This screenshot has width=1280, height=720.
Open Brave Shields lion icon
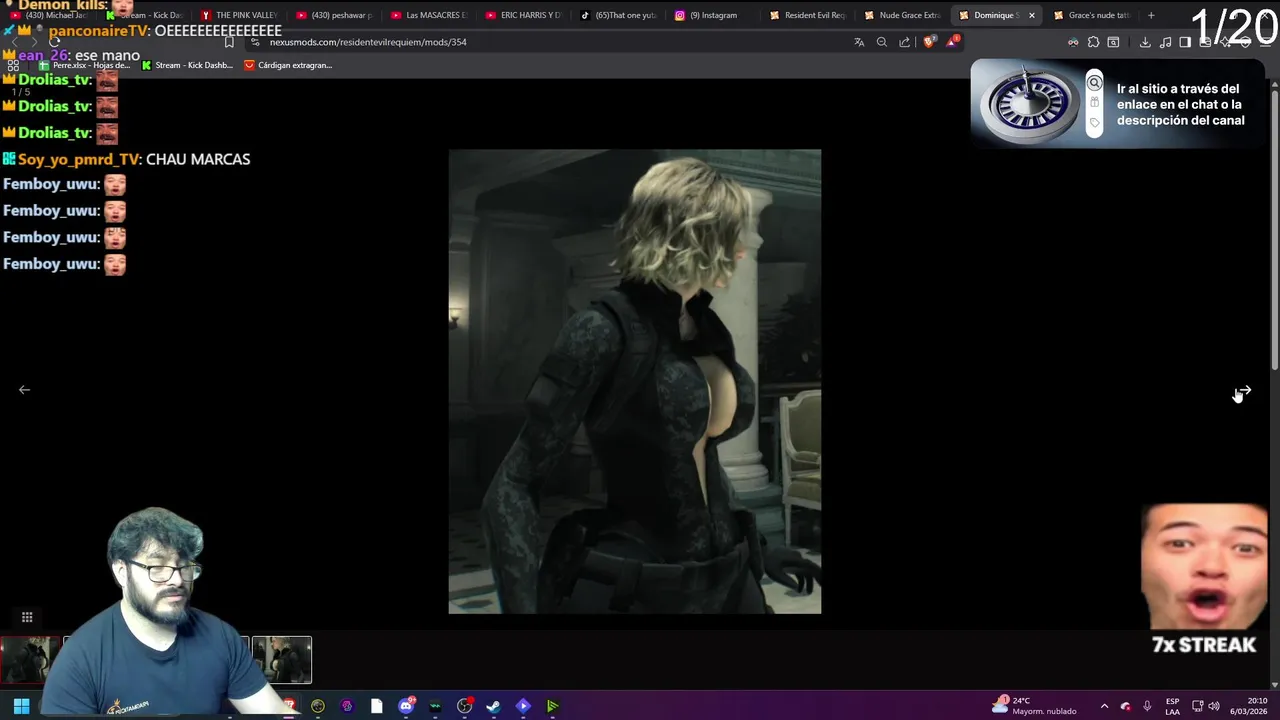point(929,42)
